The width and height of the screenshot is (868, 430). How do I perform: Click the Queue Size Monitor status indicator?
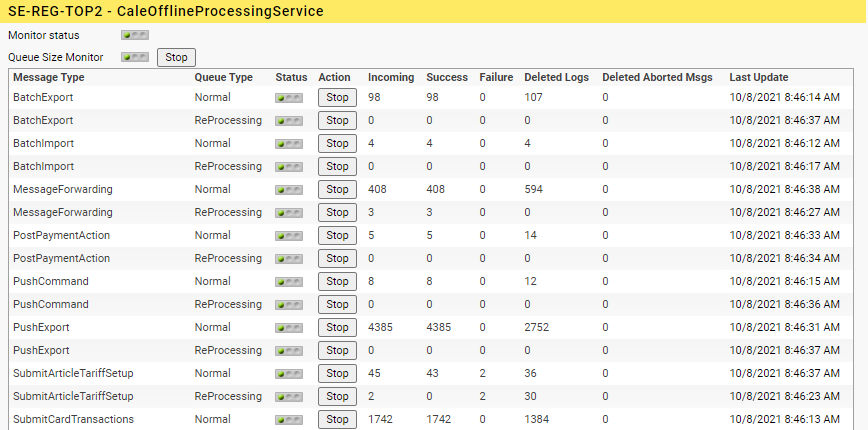135,57
